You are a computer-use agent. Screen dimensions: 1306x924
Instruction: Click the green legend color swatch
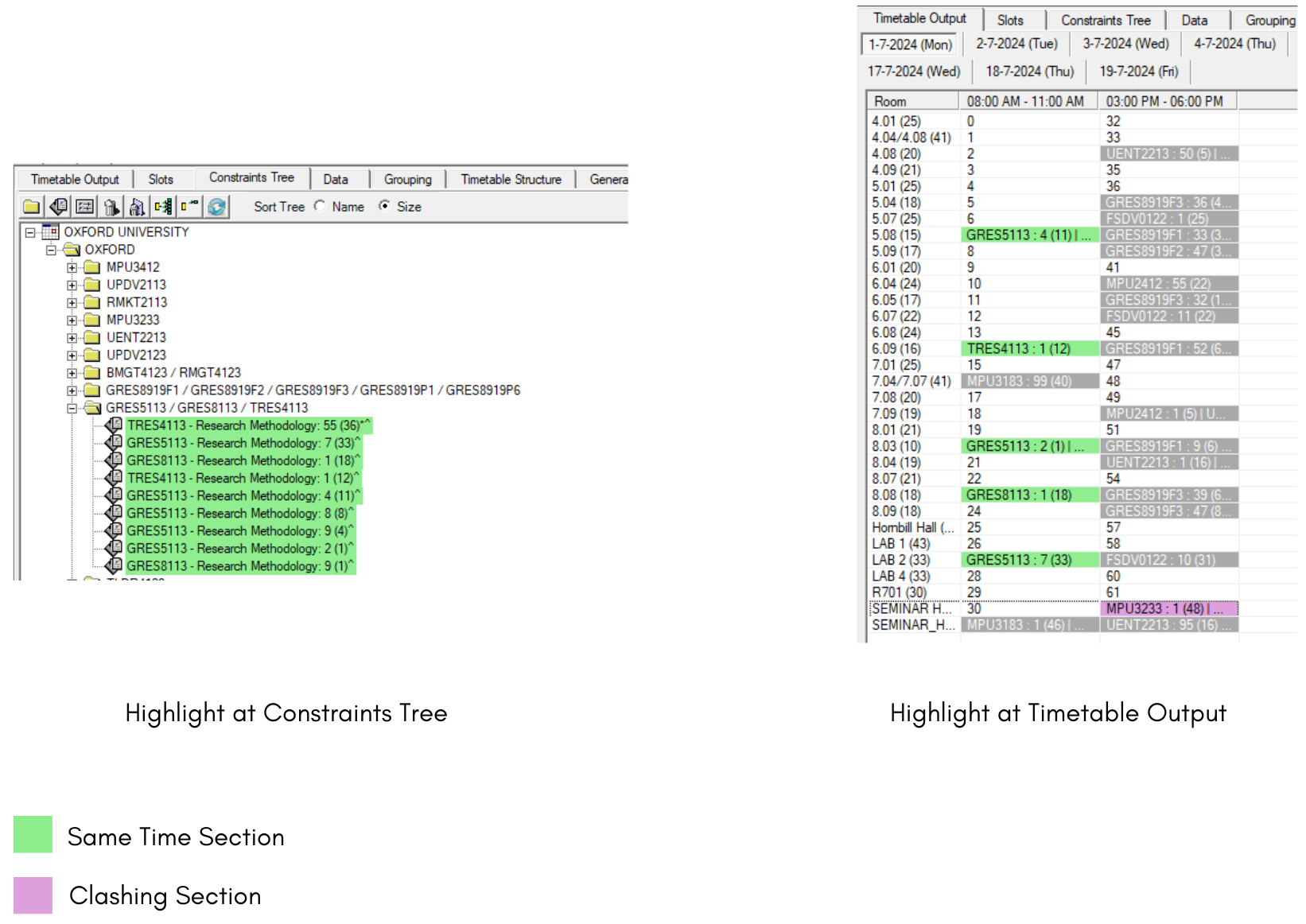click(33, 834)
